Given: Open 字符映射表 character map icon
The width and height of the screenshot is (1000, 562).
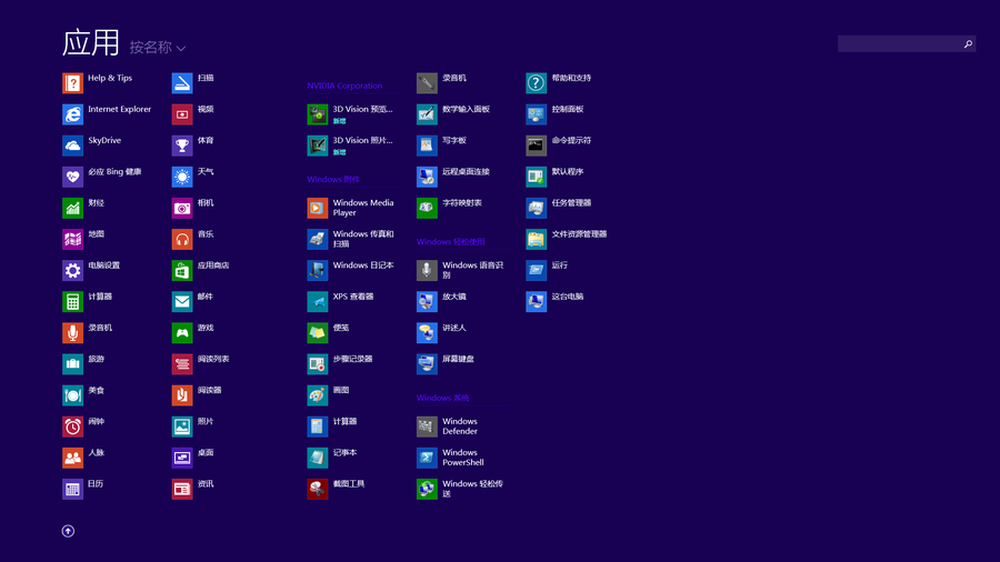Looking at the screenshot, I should pyautogui.click(x=427, y=208).
